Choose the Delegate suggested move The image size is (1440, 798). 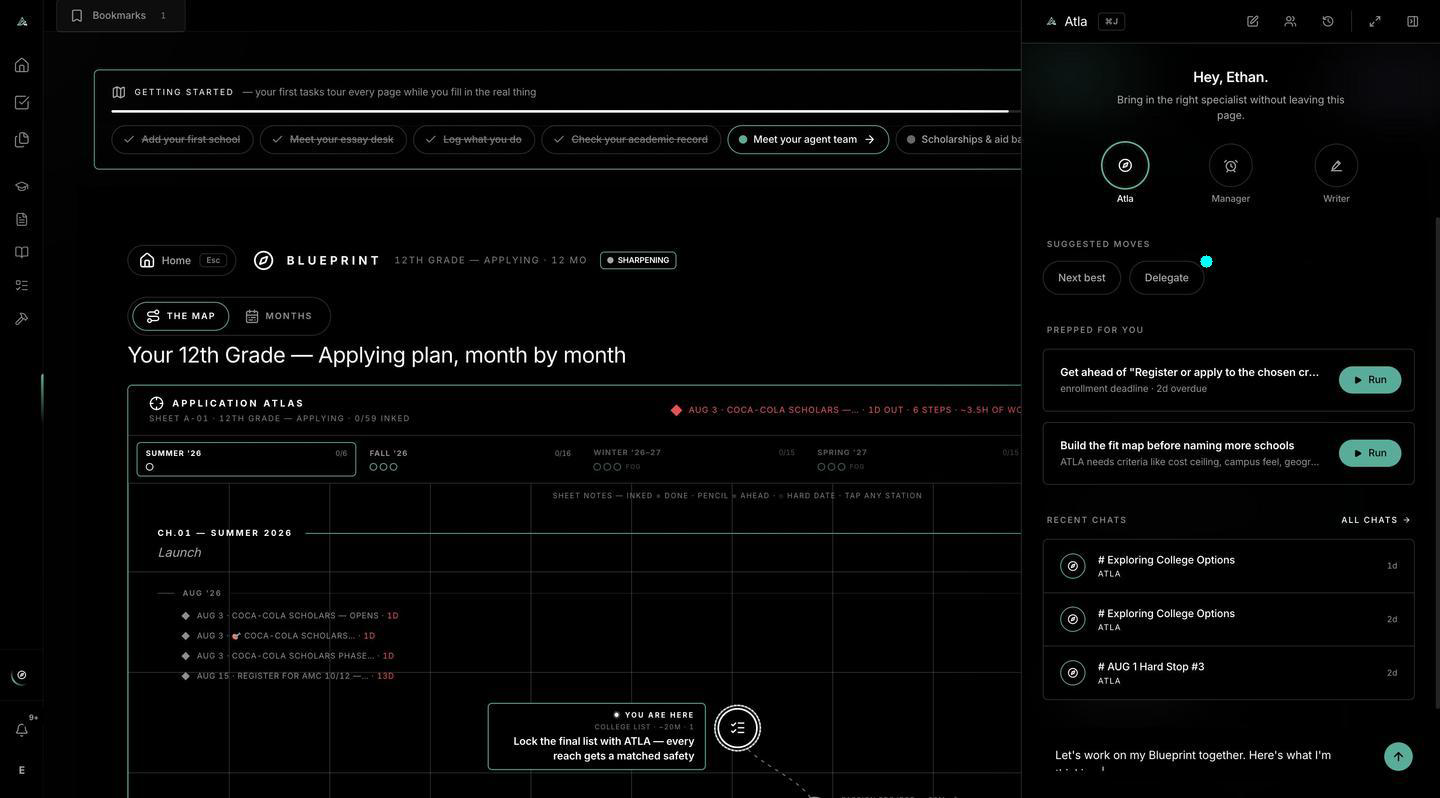1167,278
